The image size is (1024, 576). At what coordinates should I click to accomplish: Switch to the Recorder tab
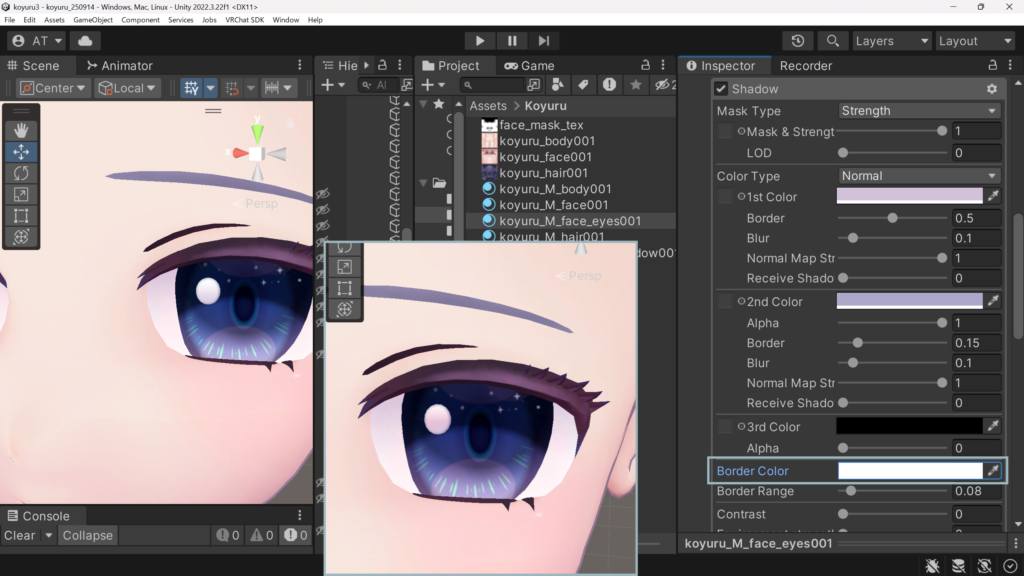pyautogui.click(x=806, y=65)
